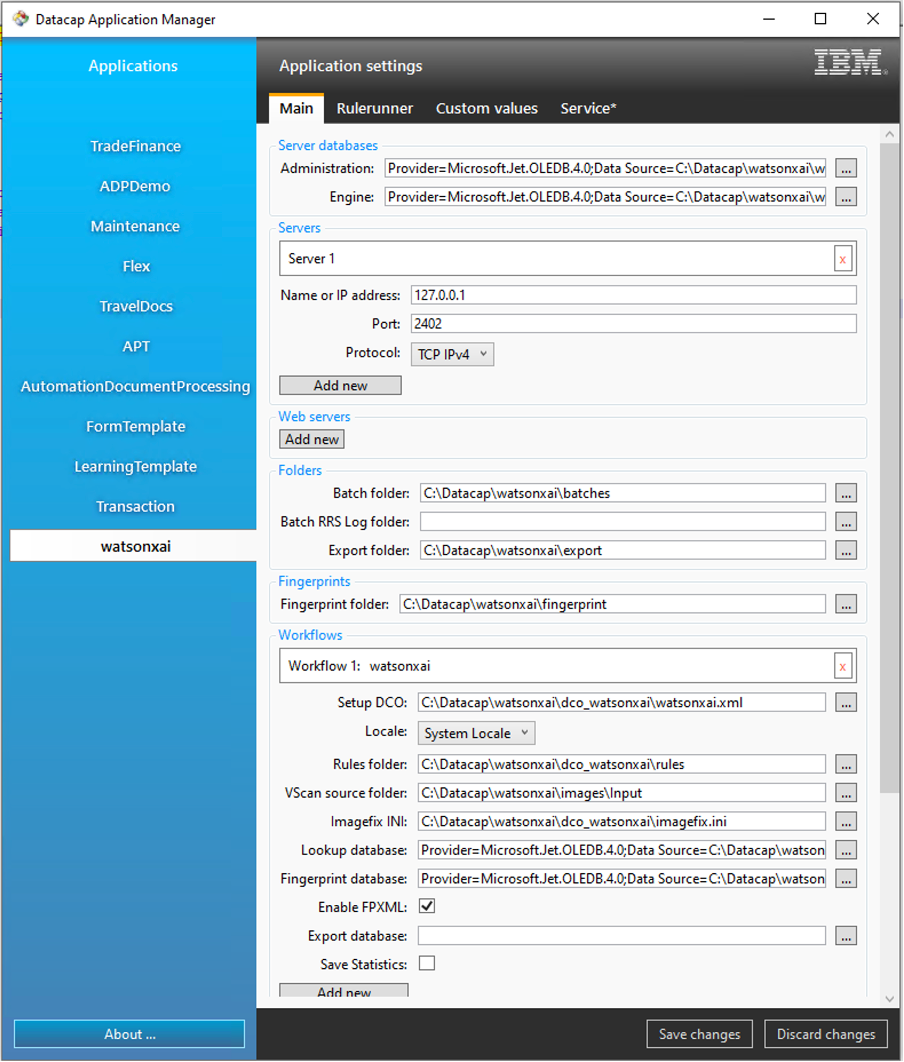Click browse button next to Administration database
The width and height of the screenshot is (904, 1062).
pyautogui.click(x=846, y=168)
